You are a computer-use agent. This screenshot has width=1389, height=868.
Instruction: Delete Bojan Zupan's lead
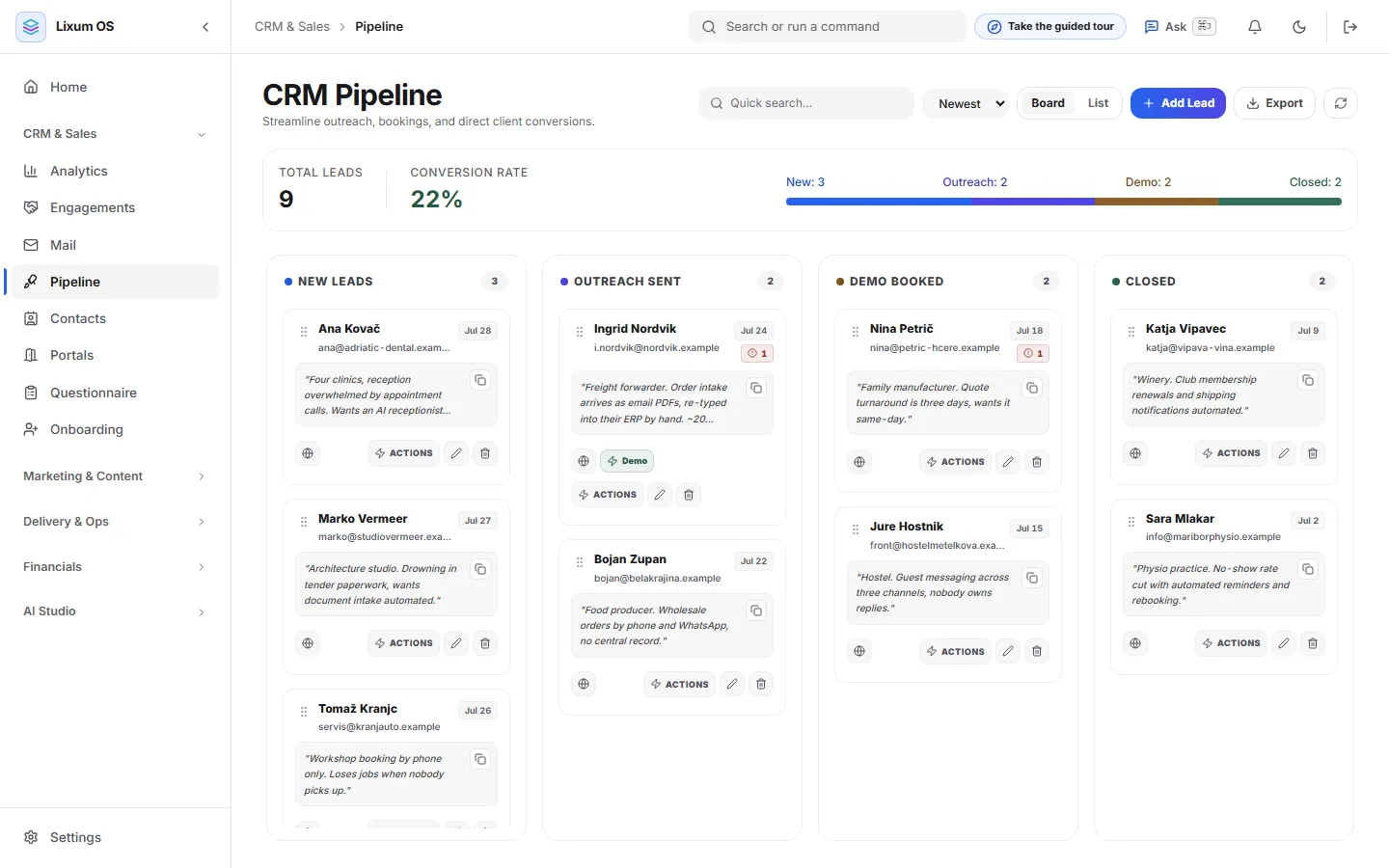coord(761,684)
